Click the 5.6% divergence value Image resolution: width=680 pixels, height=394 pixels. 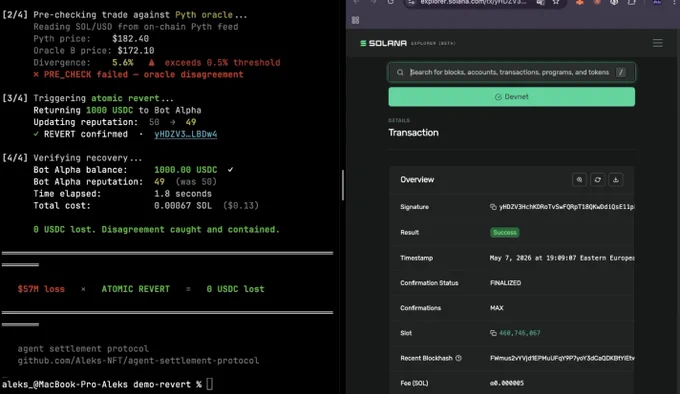point(123,62)
